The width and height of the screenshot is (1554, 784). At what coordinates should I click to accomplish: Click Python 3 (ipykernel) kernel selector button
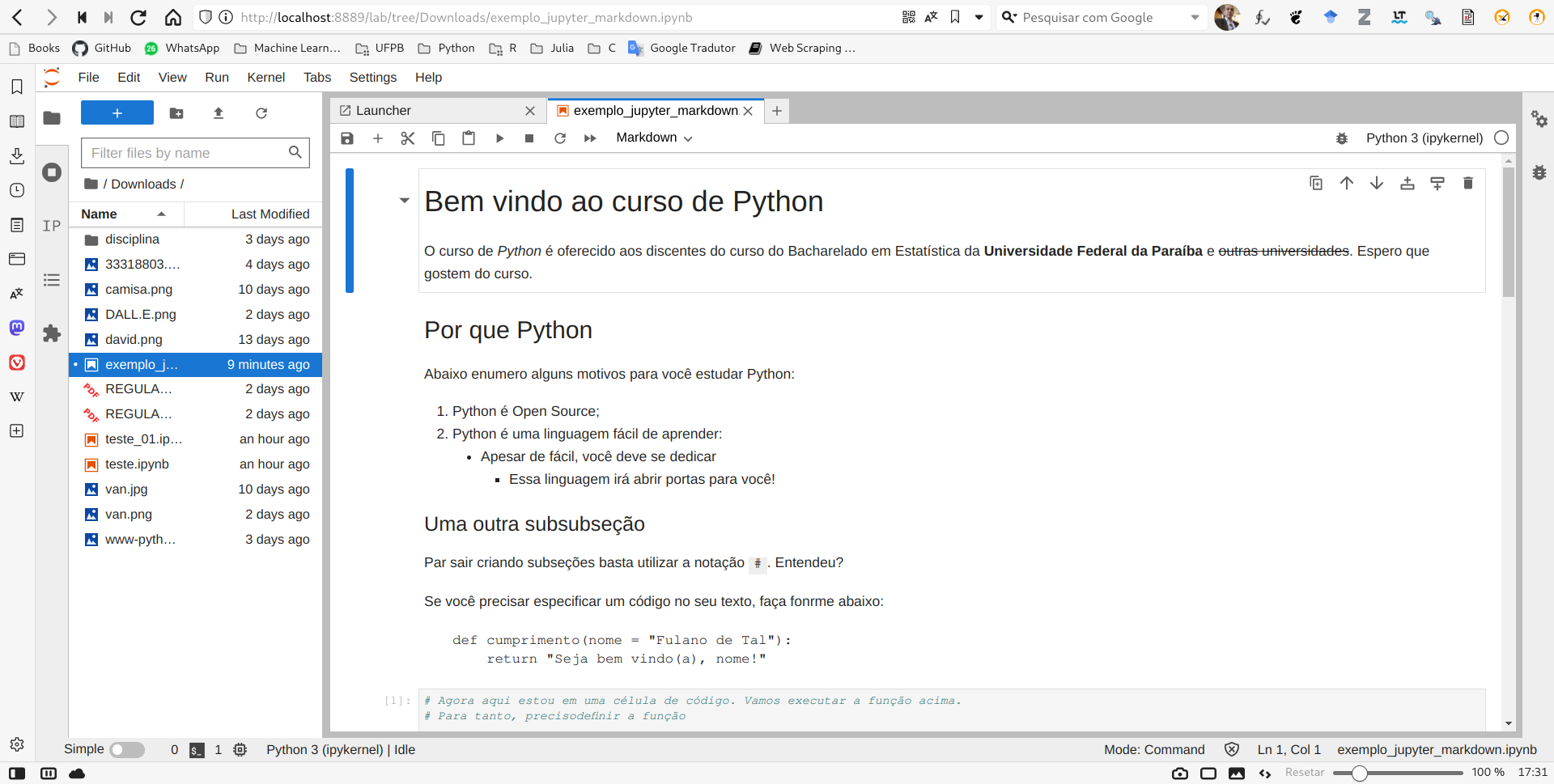coord(1424,138)
